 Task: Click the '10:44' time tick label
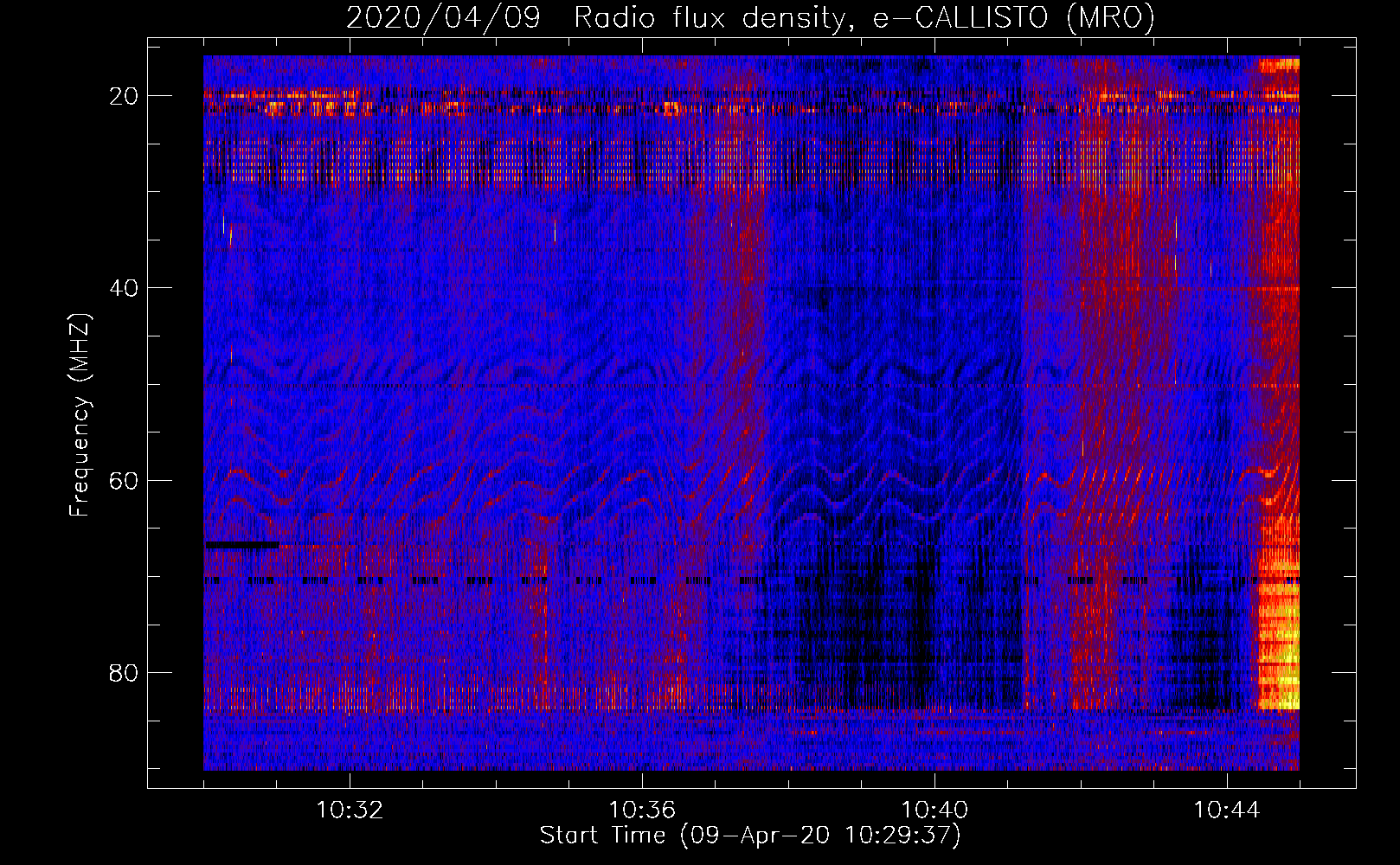point(1227,810)
